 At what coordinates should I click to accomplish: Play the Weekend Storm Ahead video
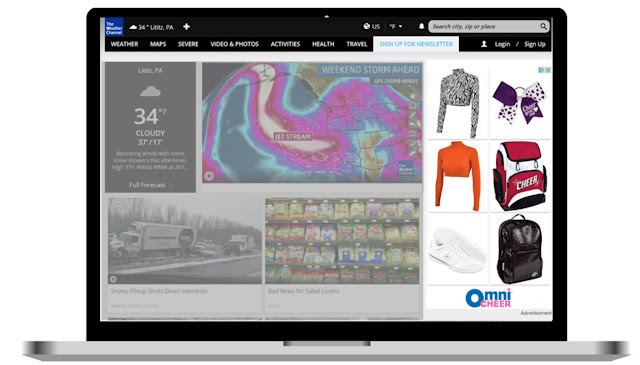coord(209,176)
